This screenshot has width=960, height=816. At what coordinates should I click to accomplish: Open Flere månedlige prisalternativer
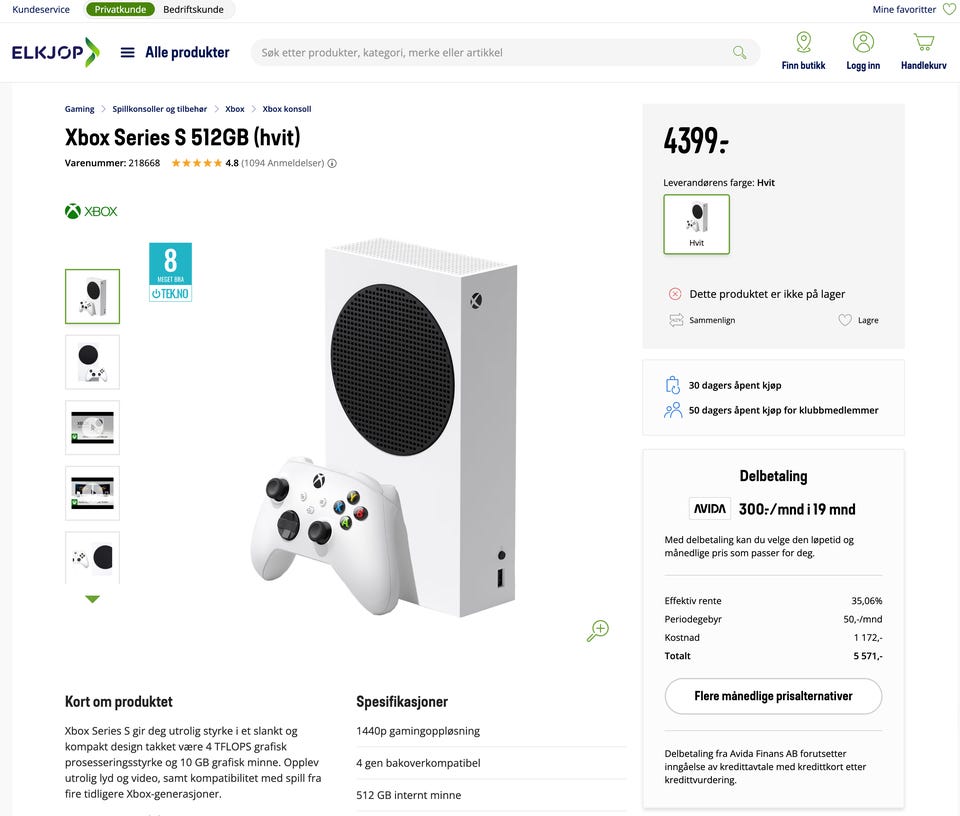pos(773,696)
